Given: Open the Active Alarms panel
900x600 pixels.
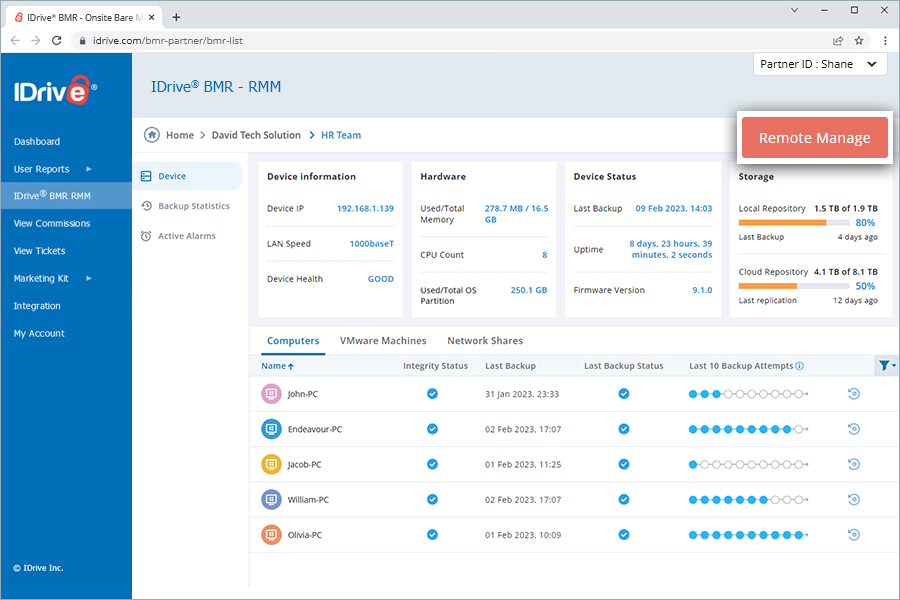Looking at the screenshot, I should (189, 236).
